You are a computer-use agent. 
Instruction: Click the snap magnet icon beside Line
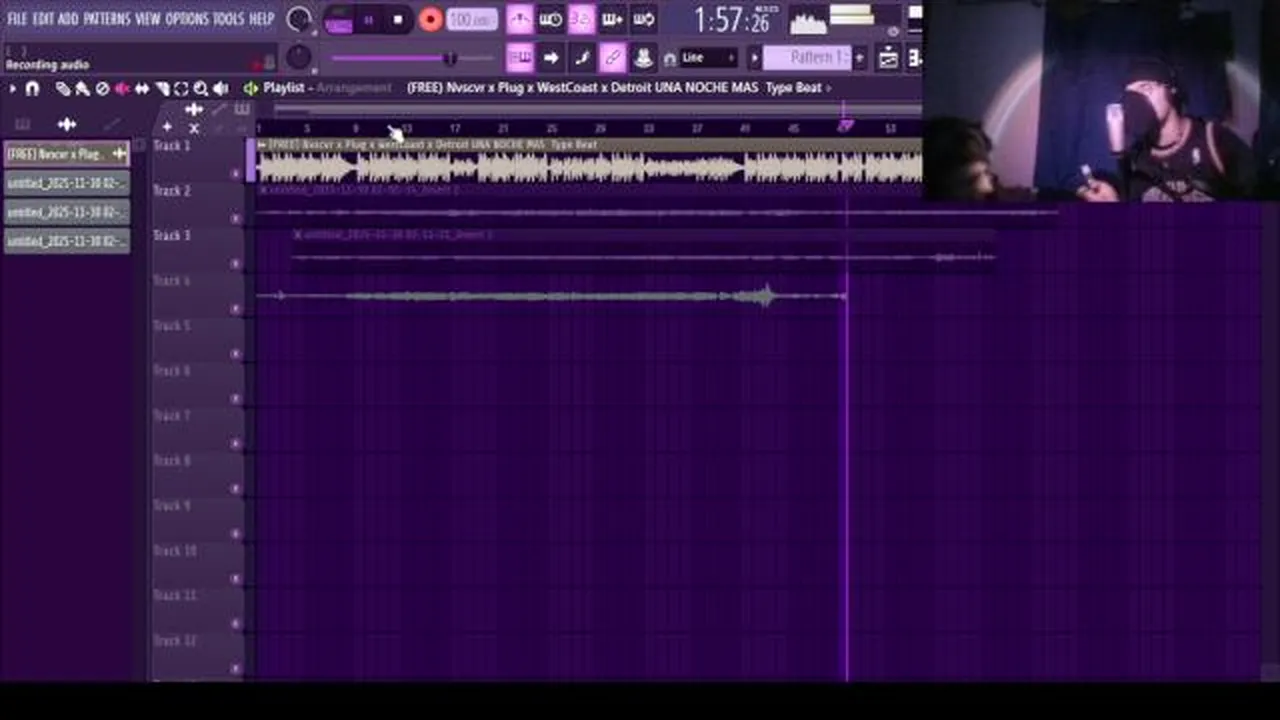coord(669,59)
